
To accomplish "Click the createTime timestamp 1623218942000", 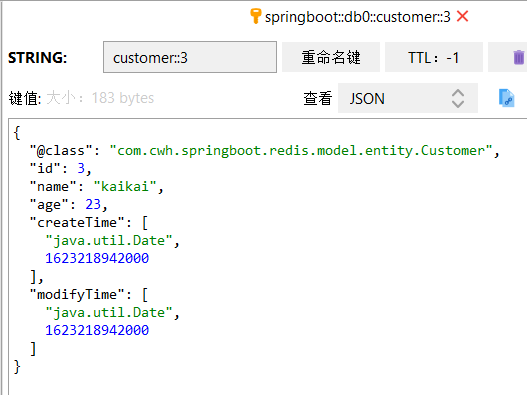I will tap(97, 258).
